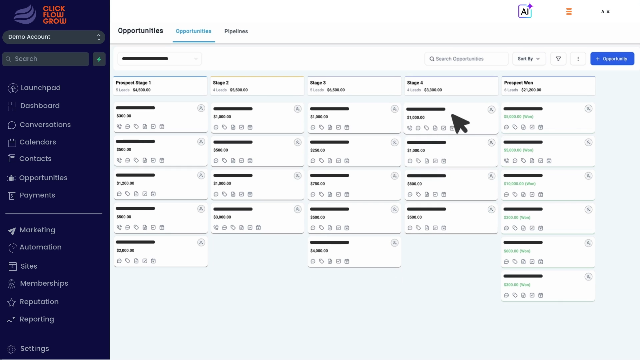
Task: Open Conversations in the sidebar
Action: pyautogui.click(x=39, y=124)
